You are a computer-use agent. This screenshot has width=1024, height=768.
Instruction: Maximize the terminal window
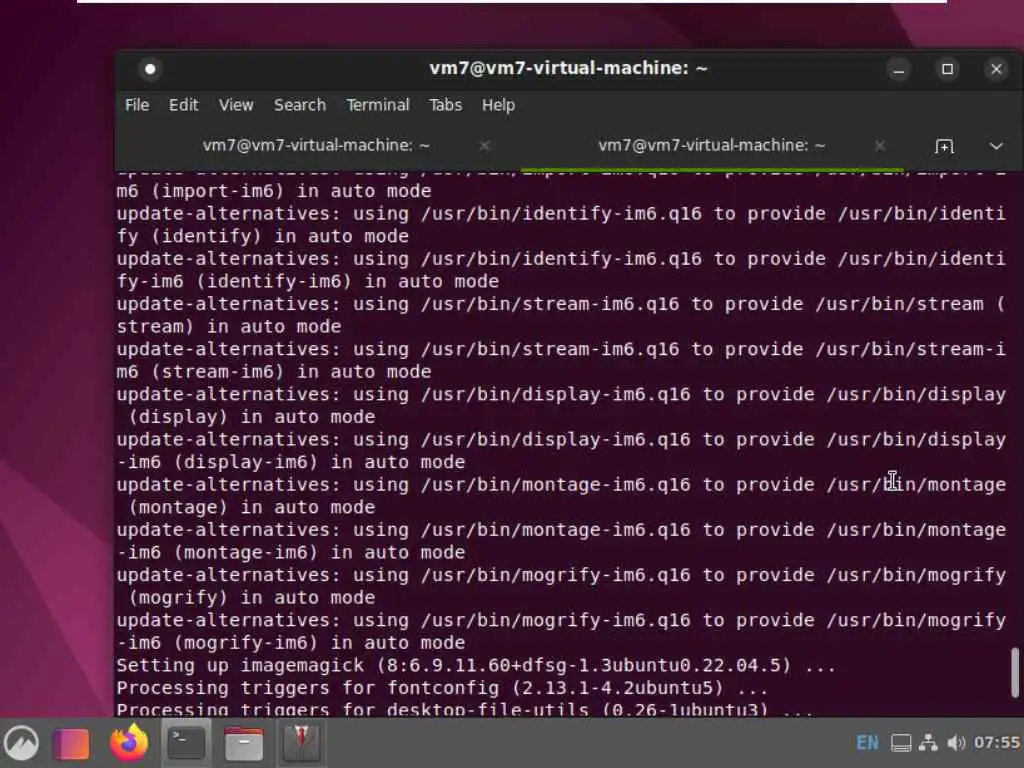(948, 69)
